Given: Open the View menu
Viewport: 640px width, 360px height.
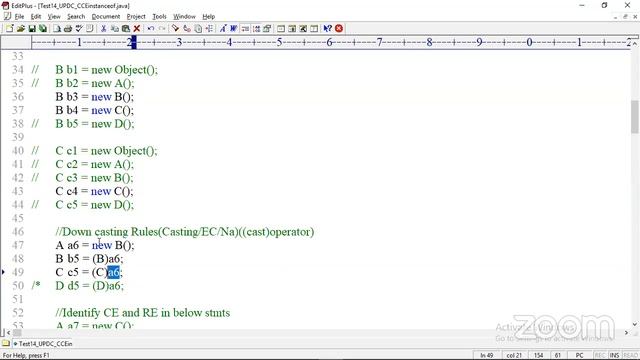Looking at the screenshot, I should click(x=54, y=17).
